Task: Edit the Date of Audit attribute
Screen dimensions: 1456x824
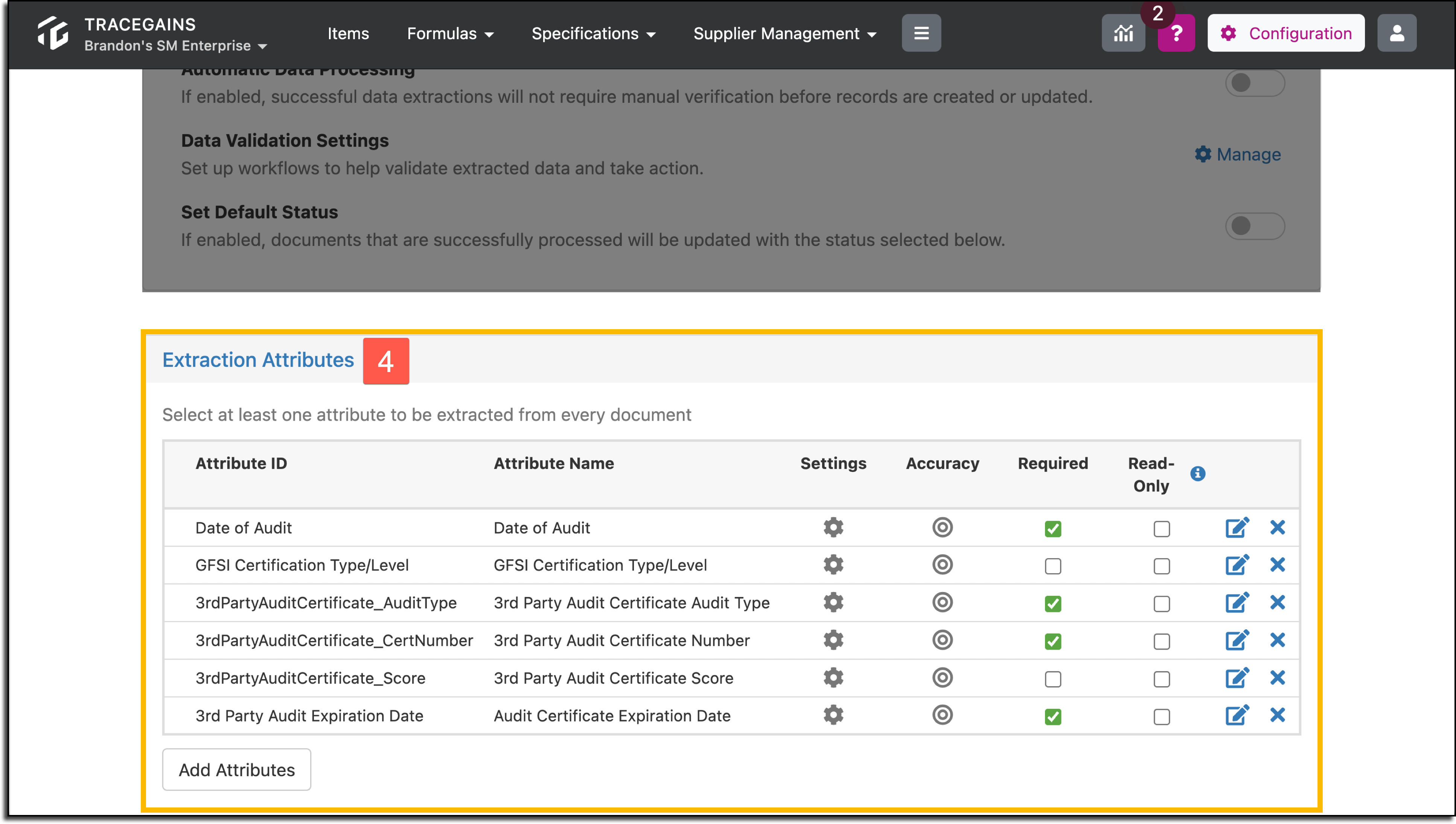Action: [x=1237, y=528]
